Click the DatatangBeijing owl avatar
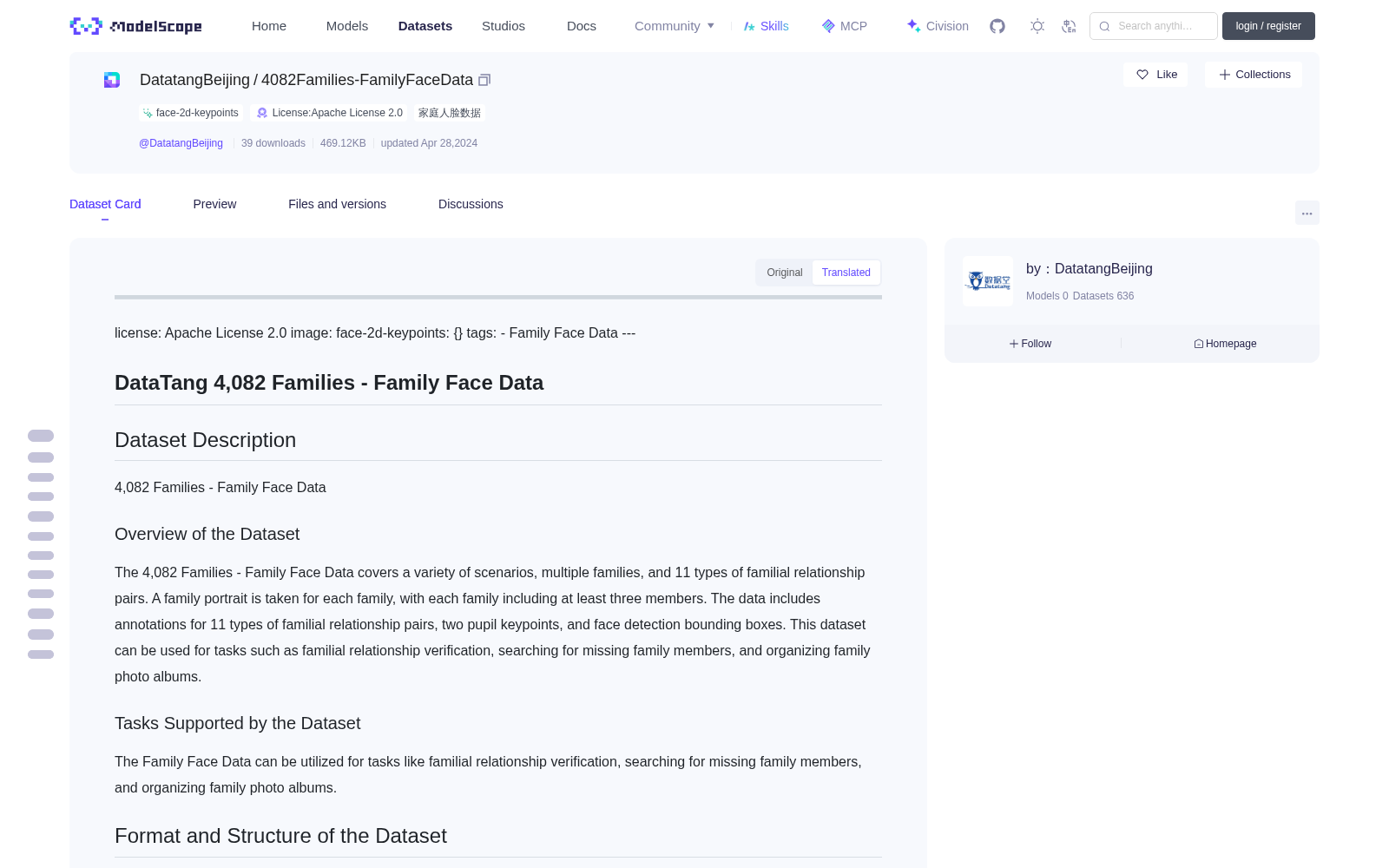Screen dimensions: 1389x868 coord(988,281)
